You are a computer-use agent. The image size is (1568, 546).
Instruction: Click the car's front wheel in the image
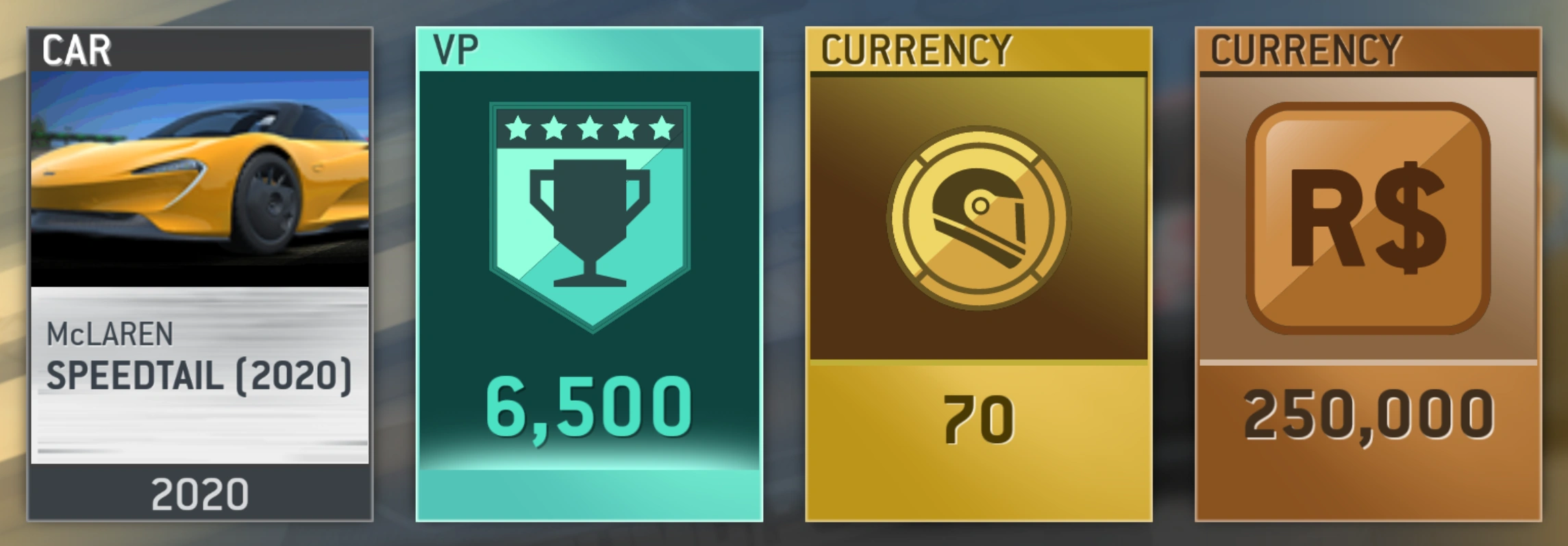(269, 203)
